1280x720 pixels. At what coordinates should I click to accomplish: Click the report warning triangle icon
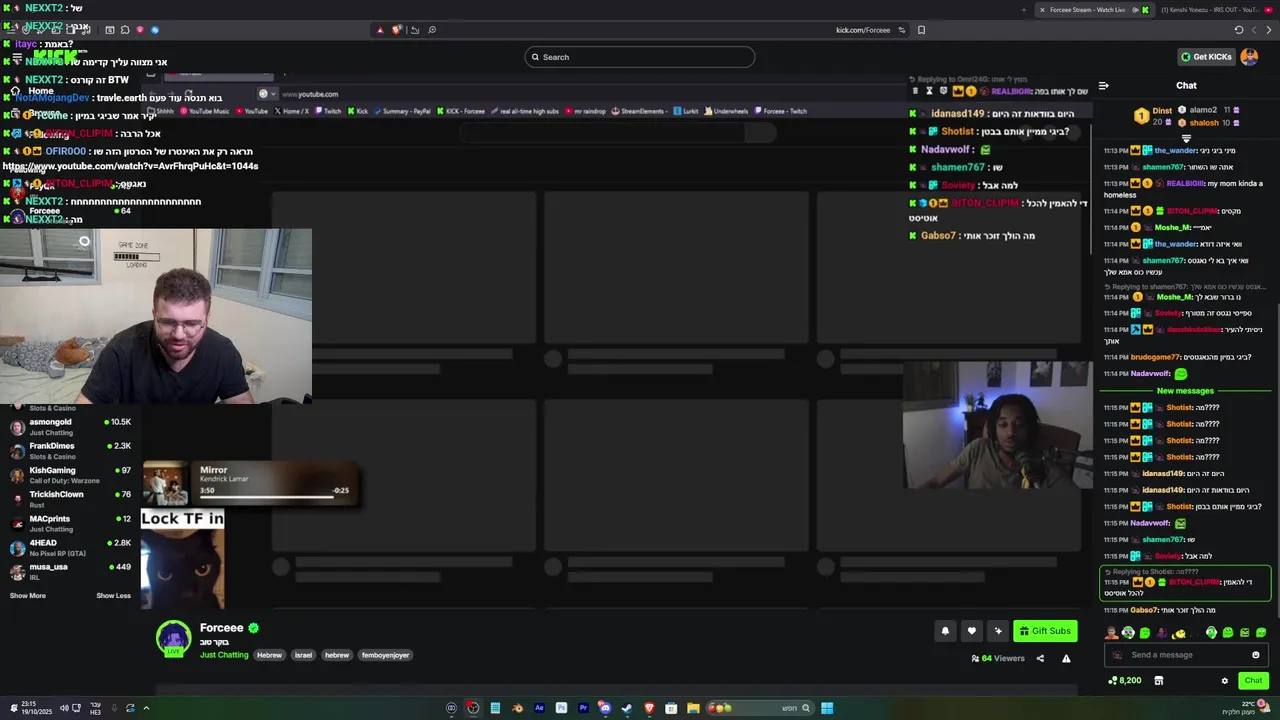[1066, 658]
